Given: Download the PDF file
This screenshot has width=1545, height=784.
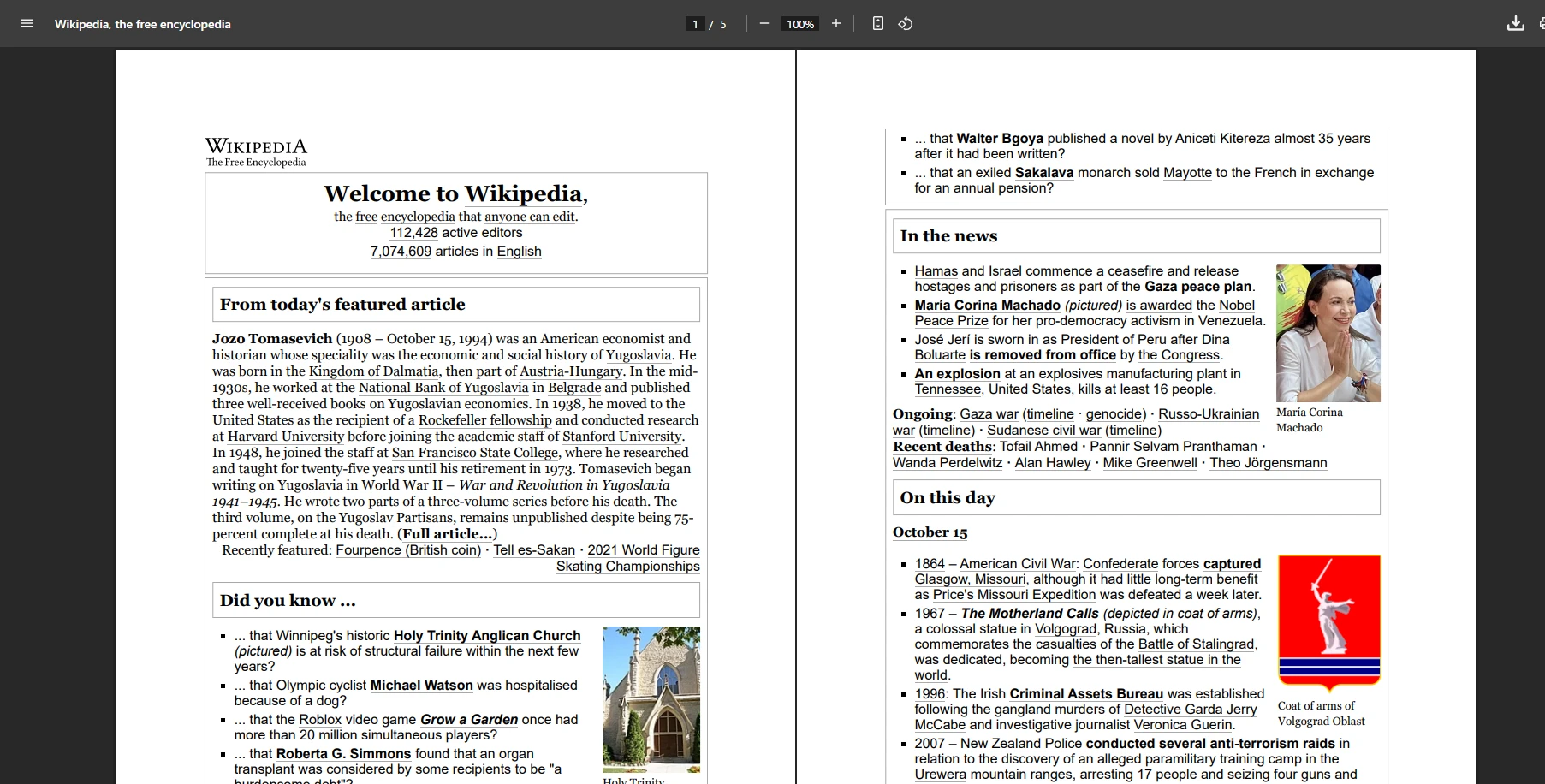Looking at the screenshot, I should tap(1515, 24).
